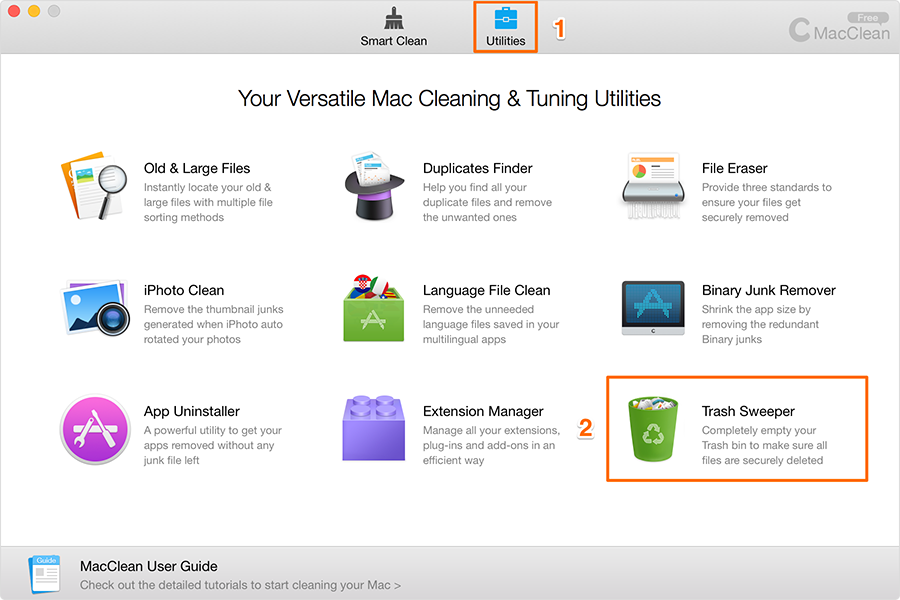The height and width of the screenshot is (600, 900).
Task: Open the Duplicates Finder hat icon
Action: coord(374,185)
